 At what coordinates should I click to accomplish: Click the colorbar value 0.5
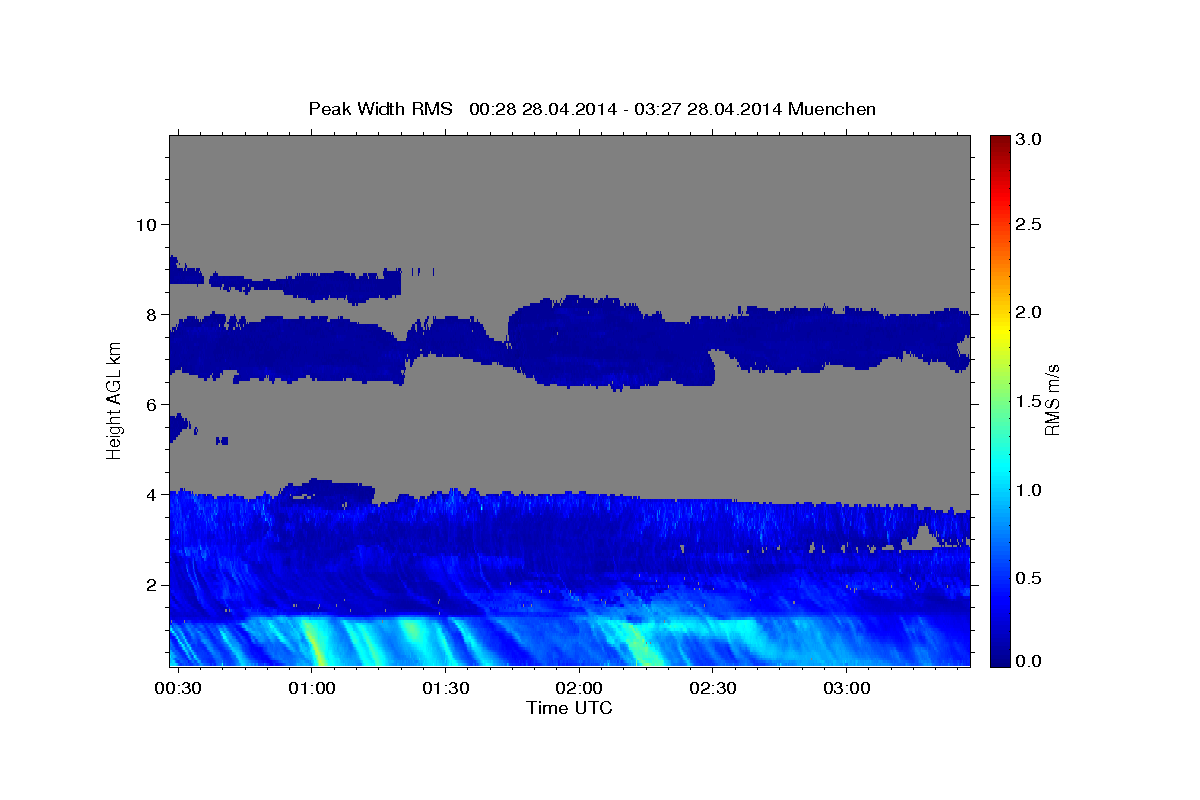1028,578
